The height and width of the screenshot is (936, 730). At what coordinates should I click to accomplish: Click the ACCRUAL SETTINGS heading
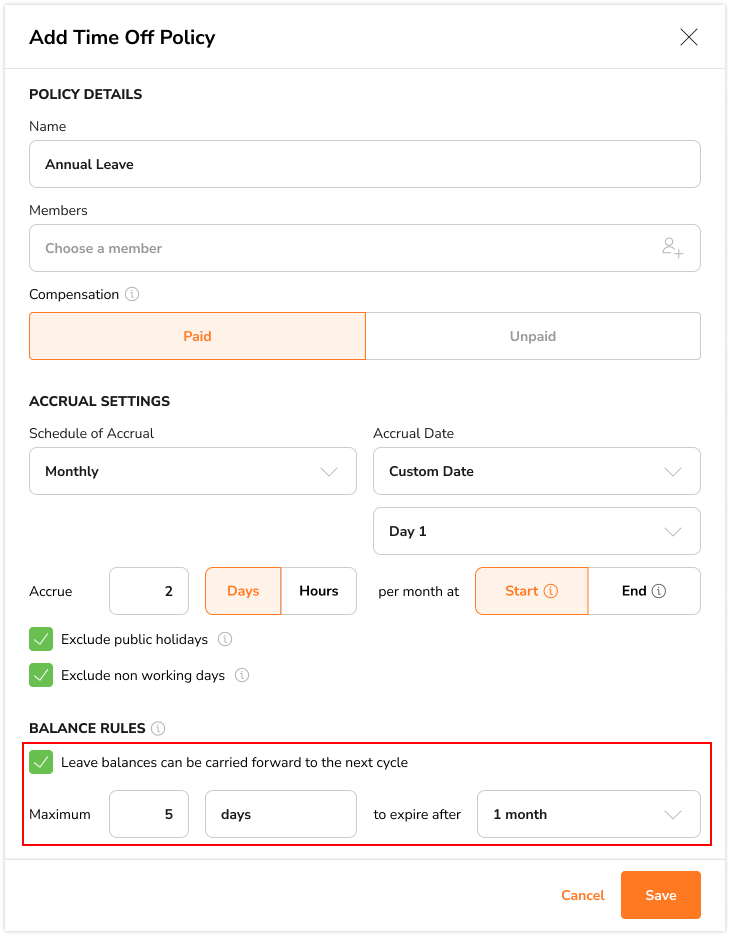[x=100, y=401]
